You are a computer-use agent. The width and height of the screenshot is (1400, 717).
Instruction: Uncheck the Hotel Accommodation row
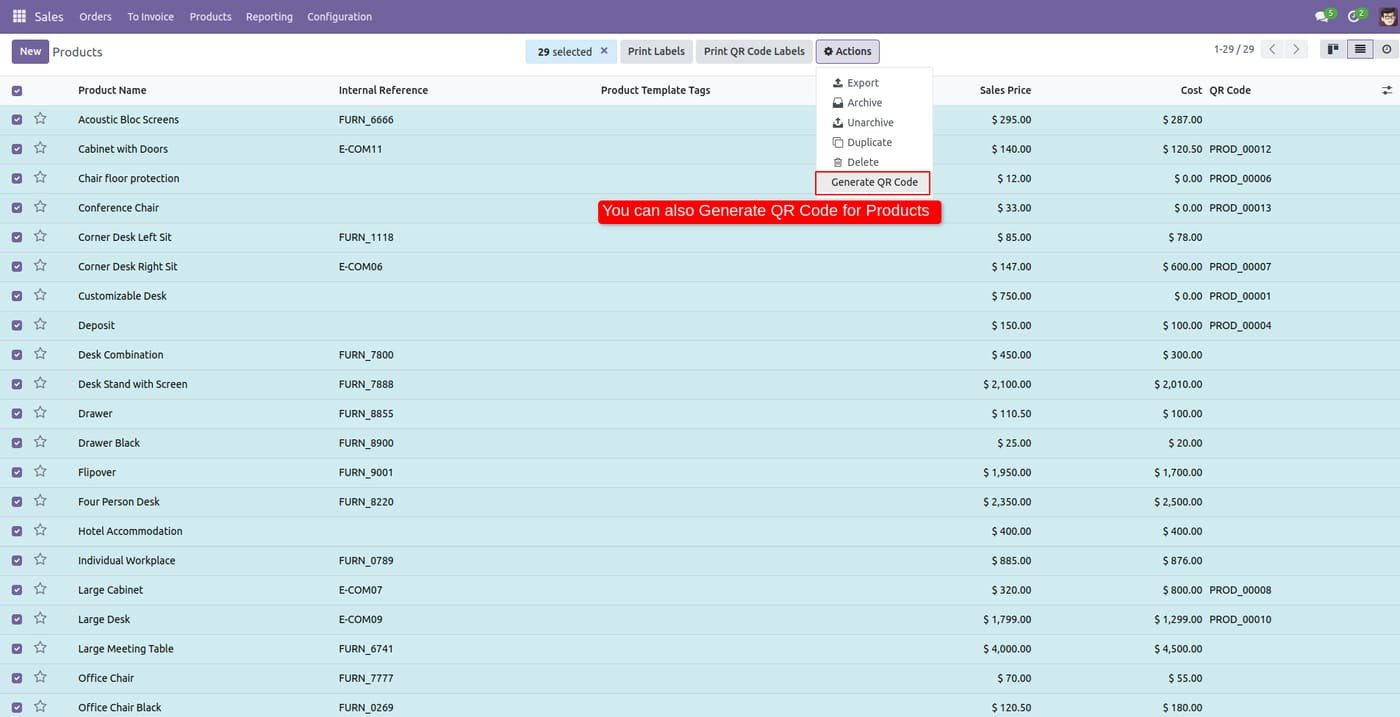tap(17, 531)
